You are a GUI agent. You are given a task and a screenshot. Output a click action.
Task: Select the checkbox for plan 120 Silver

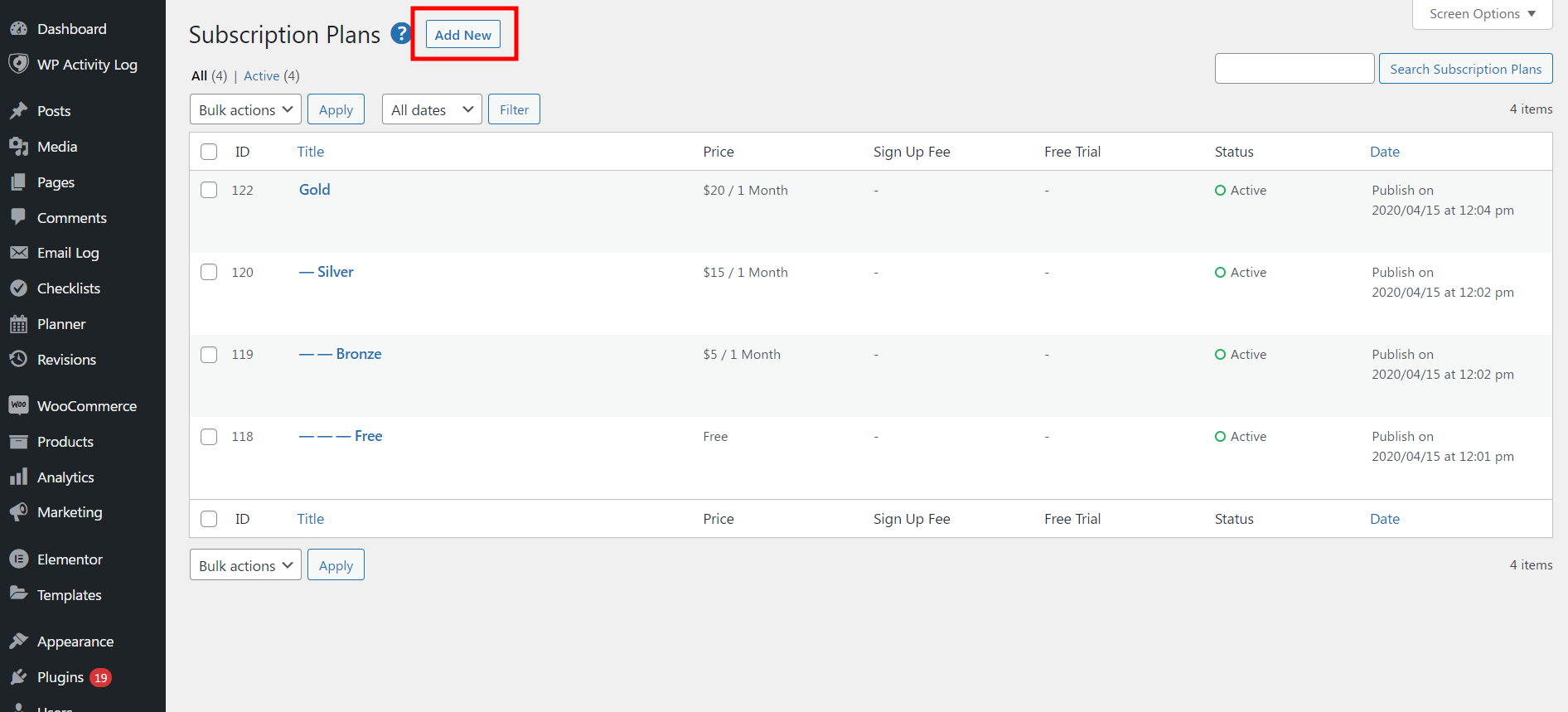pyautogui.click(x=209, y=272)
